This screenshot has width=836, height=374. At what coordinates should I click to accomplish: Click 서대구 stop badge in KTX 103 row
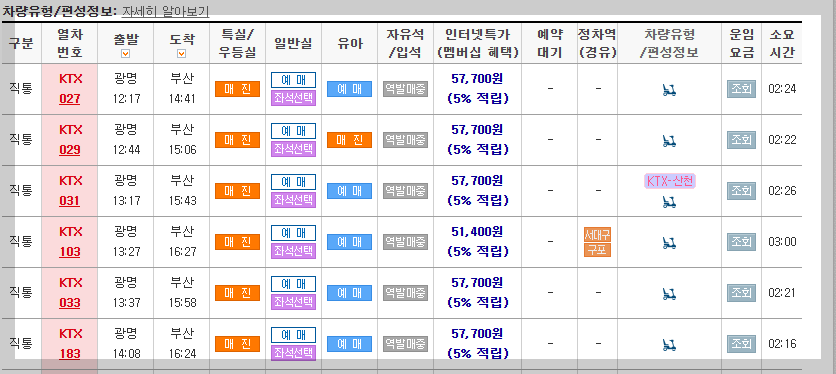coord(598,234)
